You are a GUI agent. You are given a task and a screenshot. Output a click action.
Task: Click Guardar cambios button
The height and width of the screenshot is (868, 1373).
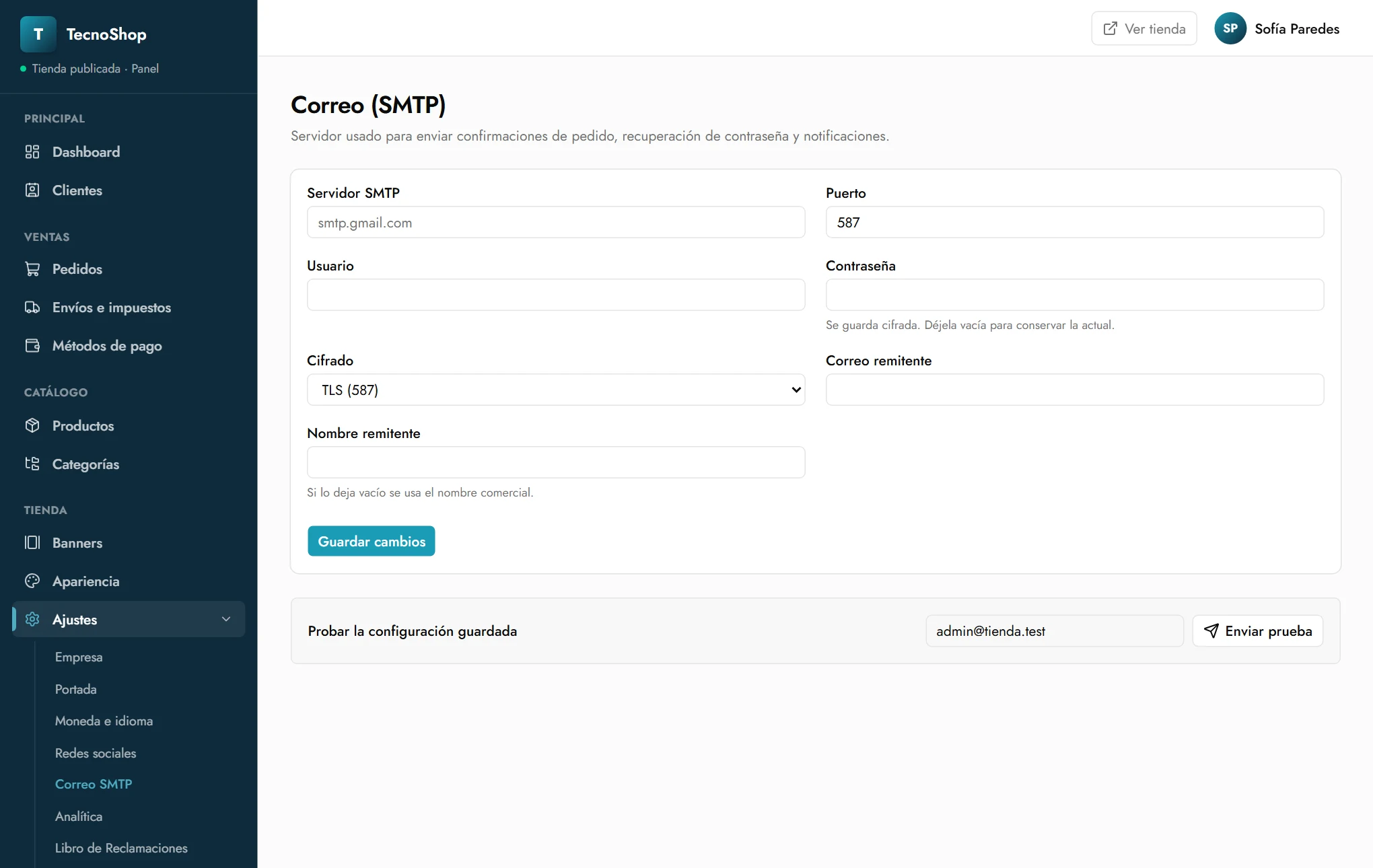pos(372,542)
